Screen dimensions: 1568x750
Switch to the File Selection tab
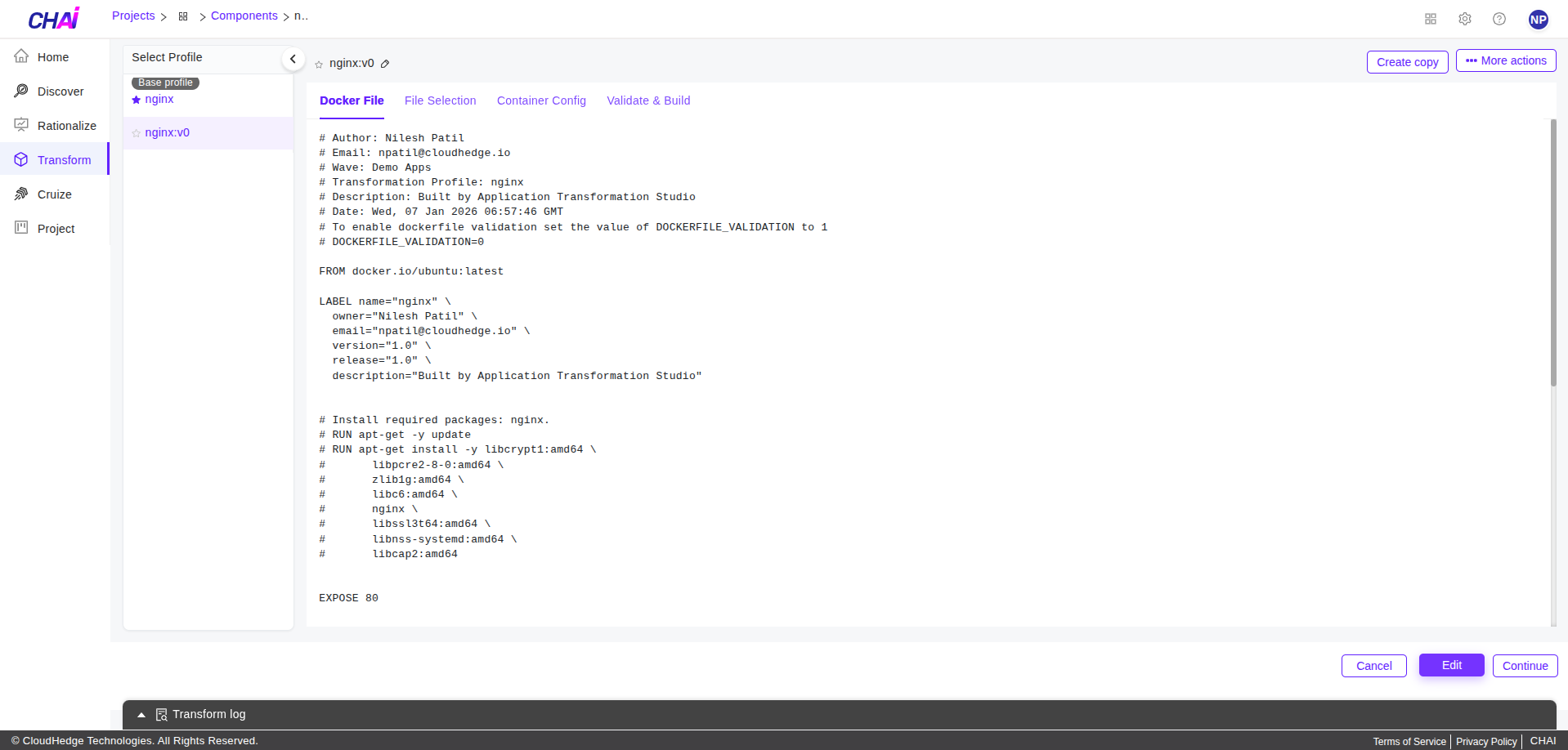[440, 100]
